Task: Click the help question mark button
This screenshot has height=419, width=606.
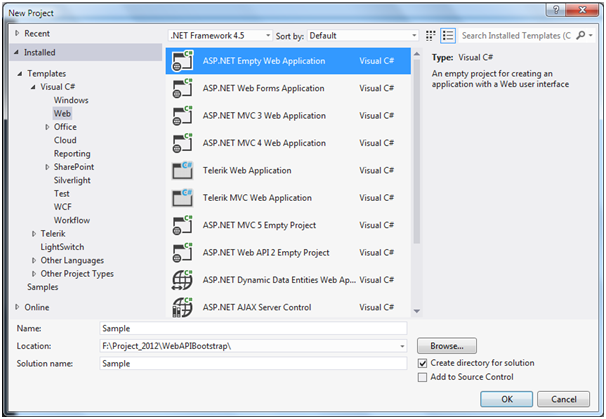Action: click(x=556, y=10)
